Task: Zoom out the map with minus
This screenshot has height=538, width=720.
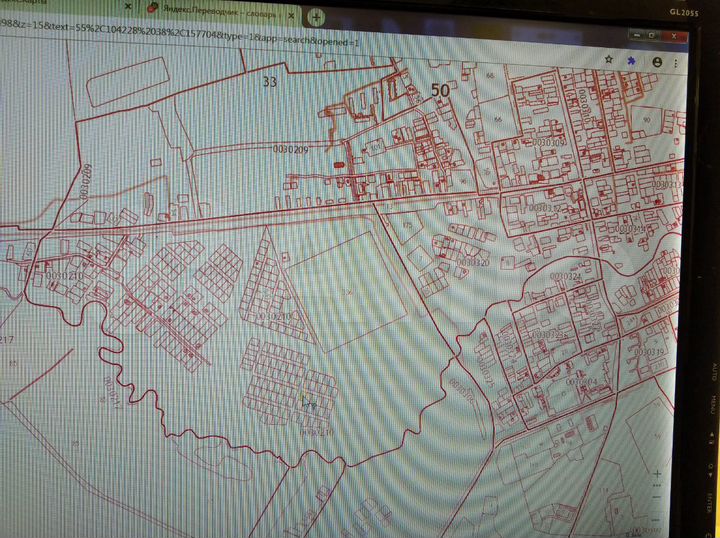Action: click(x=657, y=497)
